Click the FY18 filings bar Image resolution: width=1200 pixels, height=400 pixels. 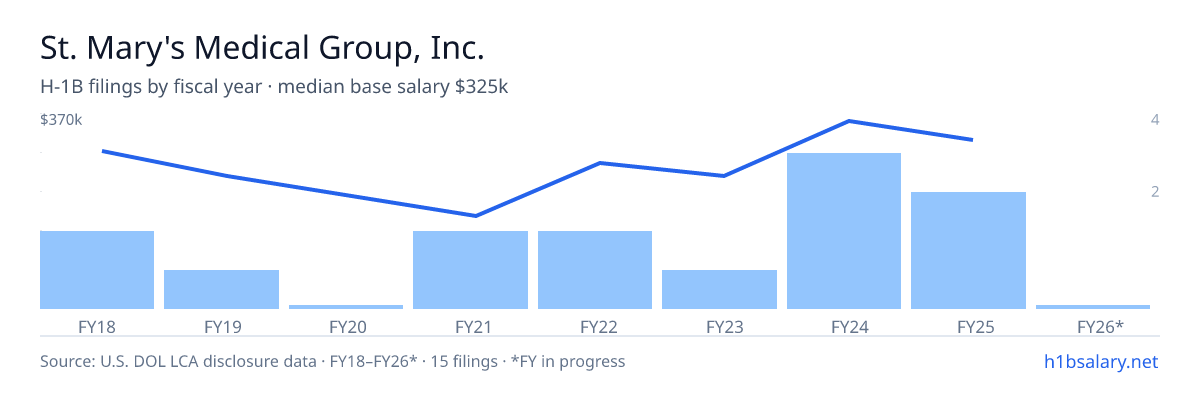97,270
